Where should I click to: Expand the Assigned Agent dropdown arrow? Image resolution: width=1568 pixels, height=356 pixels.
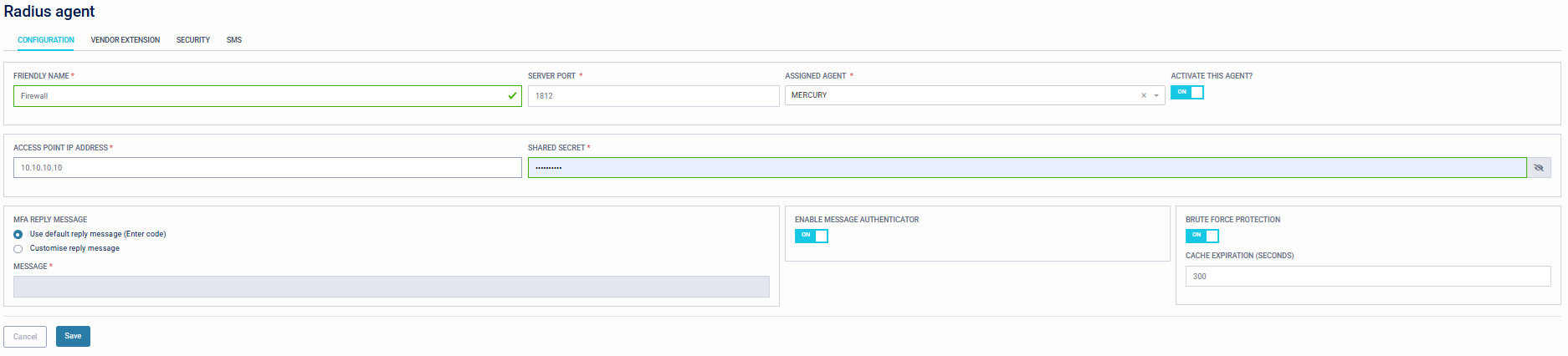(1156, 95)
